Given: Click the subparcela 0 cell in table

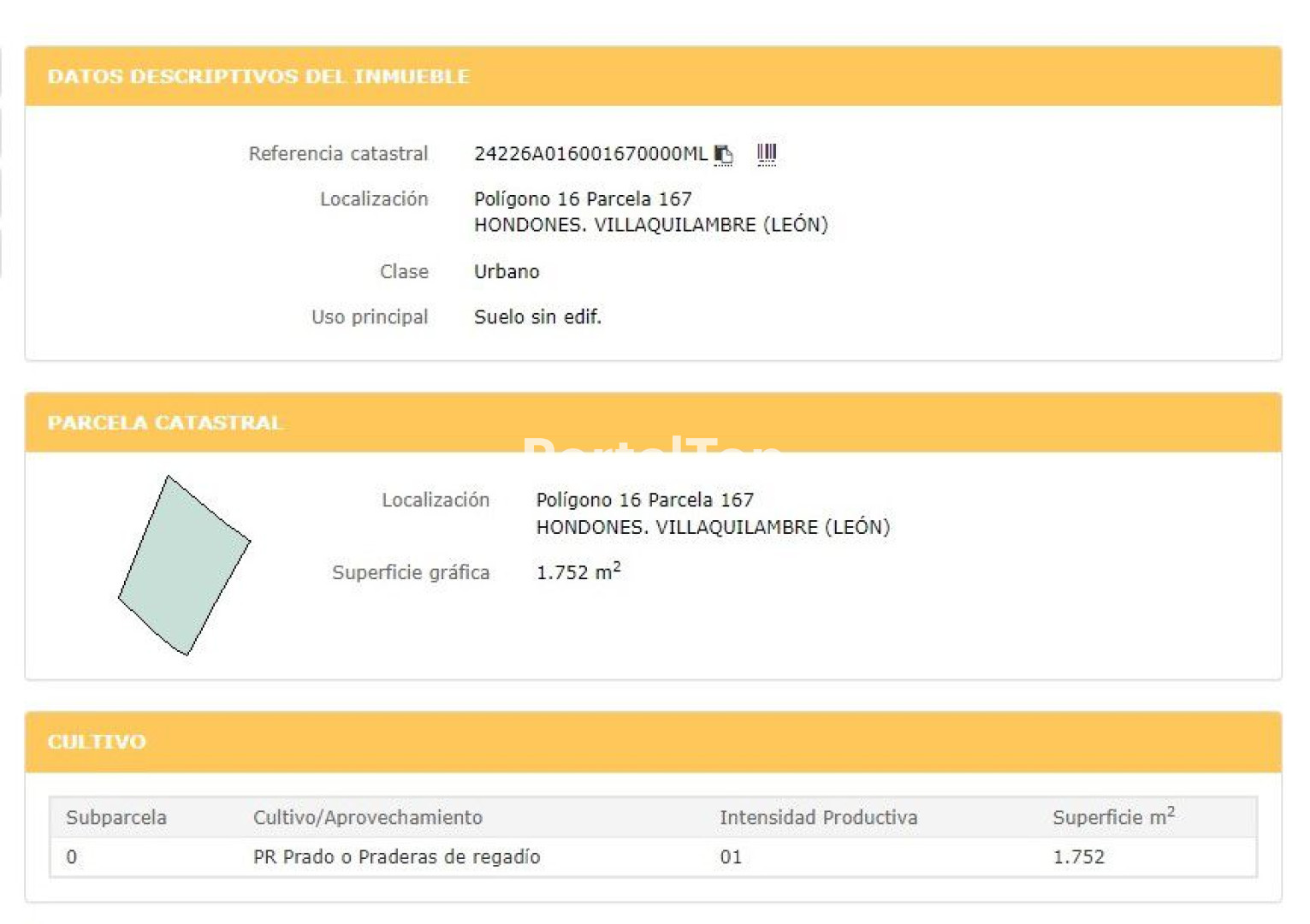Looking at the screenshot, I should coord(72,857).
